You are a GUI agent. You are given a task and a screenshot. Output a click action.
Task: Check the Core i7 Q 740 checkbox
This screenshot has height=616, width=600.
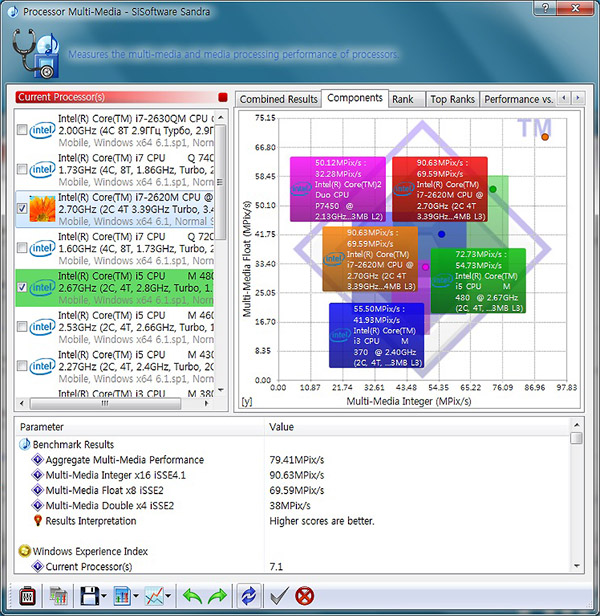[x=22, y=169]
